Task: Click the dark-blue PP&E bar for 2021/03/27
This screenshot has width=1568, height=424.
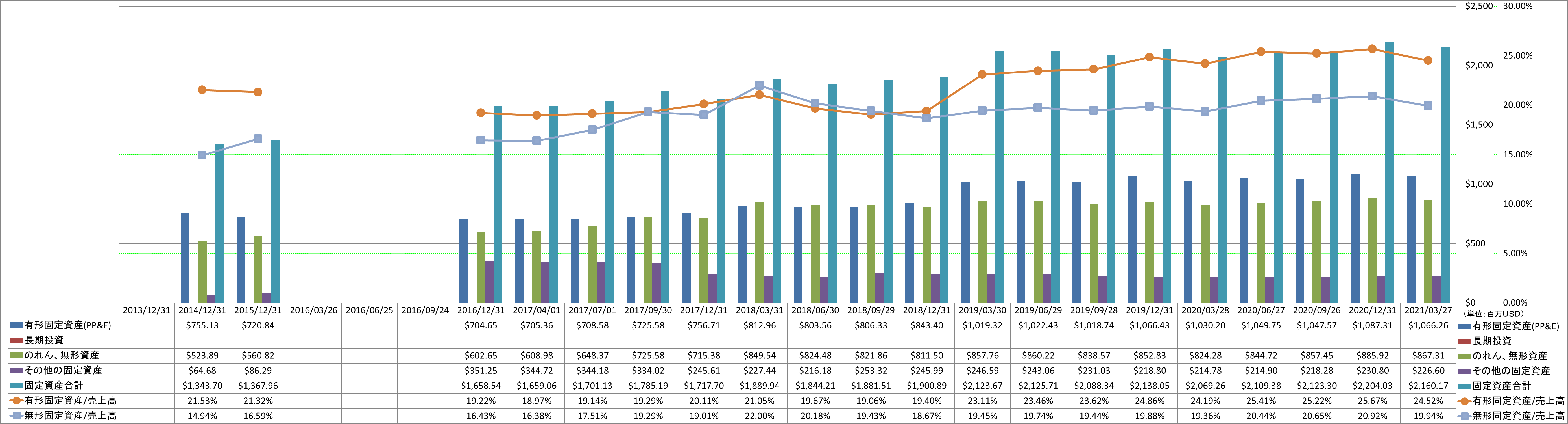Action: coord(1411,240)
